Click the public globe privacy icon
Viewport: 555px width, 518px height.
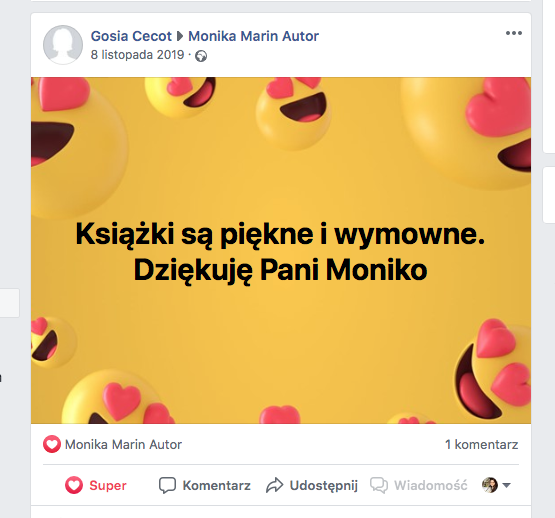(201, 56)
